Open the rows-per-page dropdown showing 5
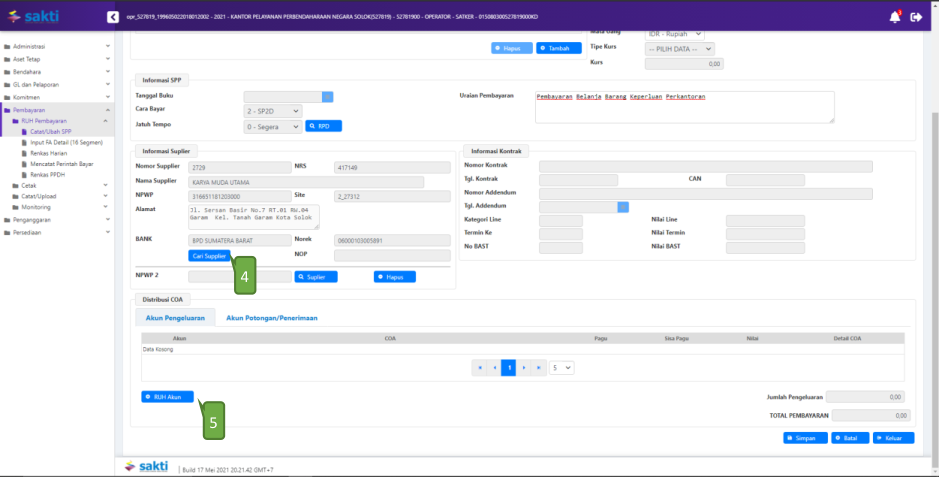The width and height of the screenshot is (939, 477). coord(562,368)
